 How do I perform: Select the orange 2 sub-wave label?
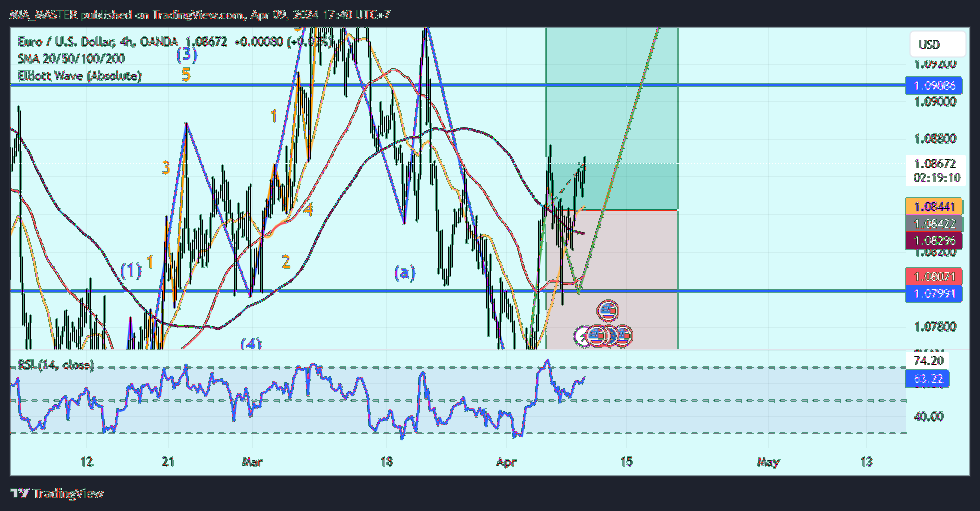tap(286, 262)
